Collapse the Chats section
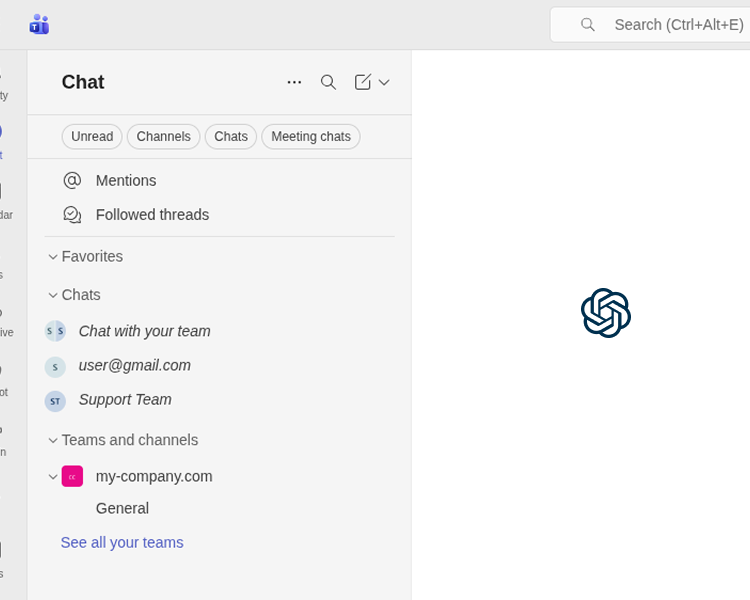Viewport: 750px width, 600px height. coord(53,295)
